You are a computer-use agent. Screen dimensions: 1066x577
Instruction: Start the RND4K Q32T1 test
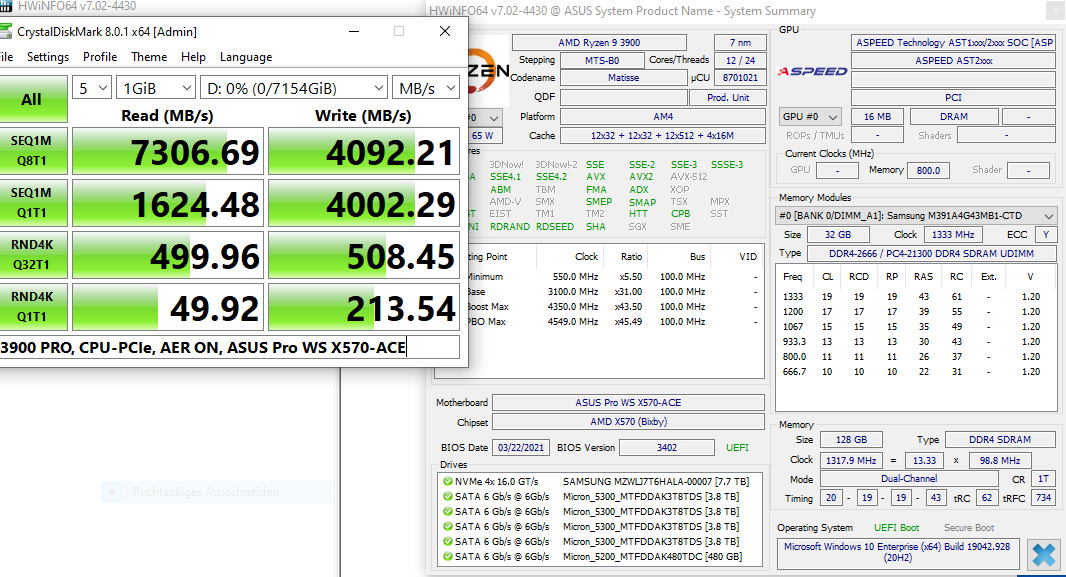click(x=32, y=255)
